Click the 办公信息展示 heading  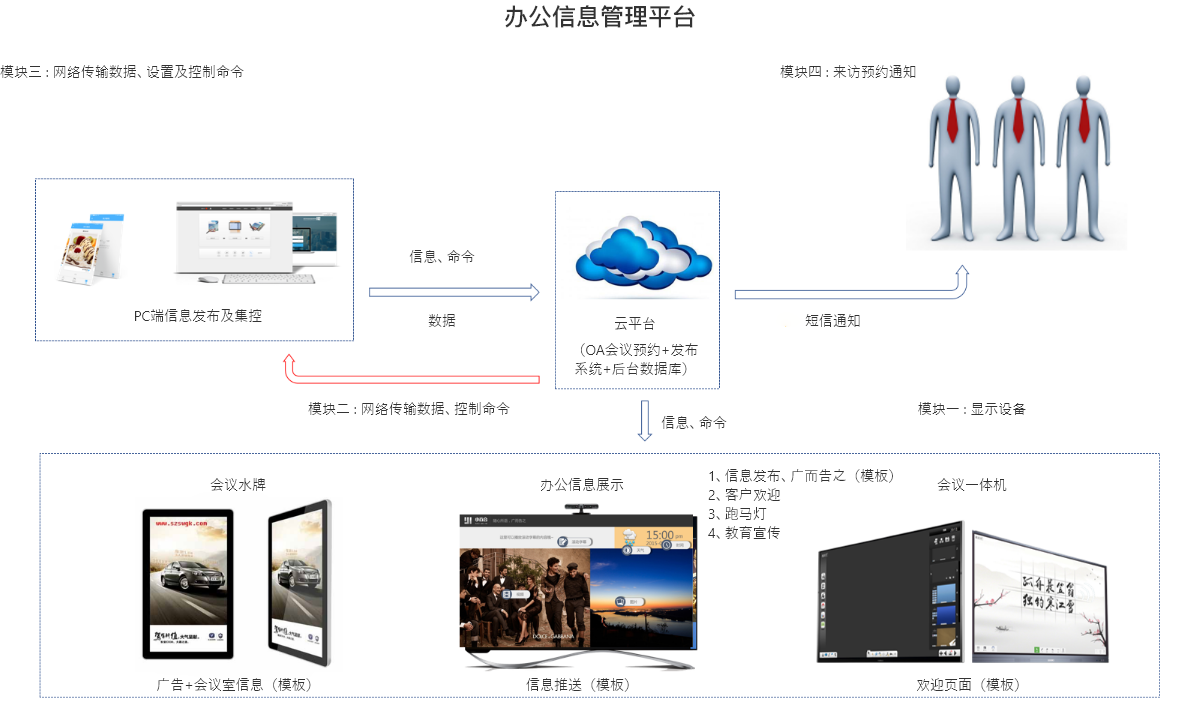pos(582,484)
